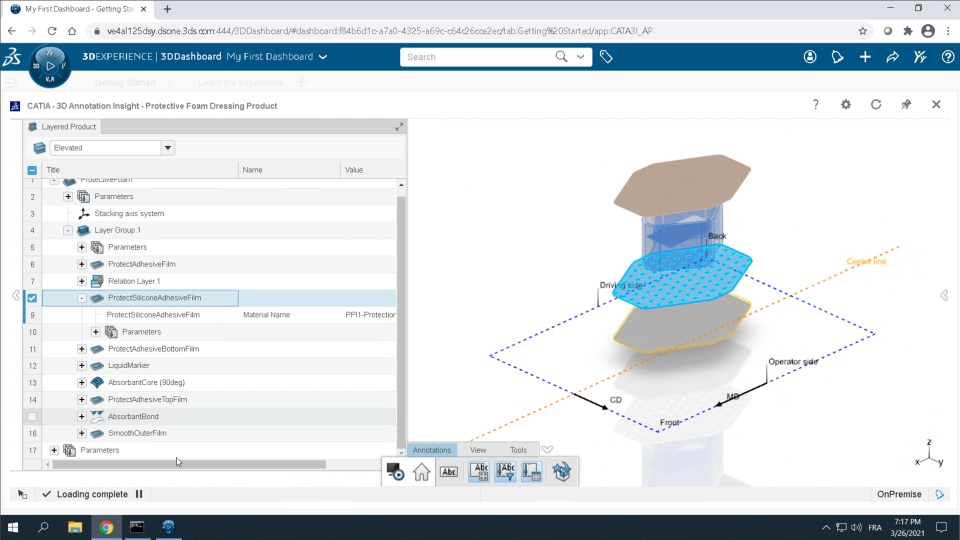Toggle the annotation filter tool

pos(505,471)
